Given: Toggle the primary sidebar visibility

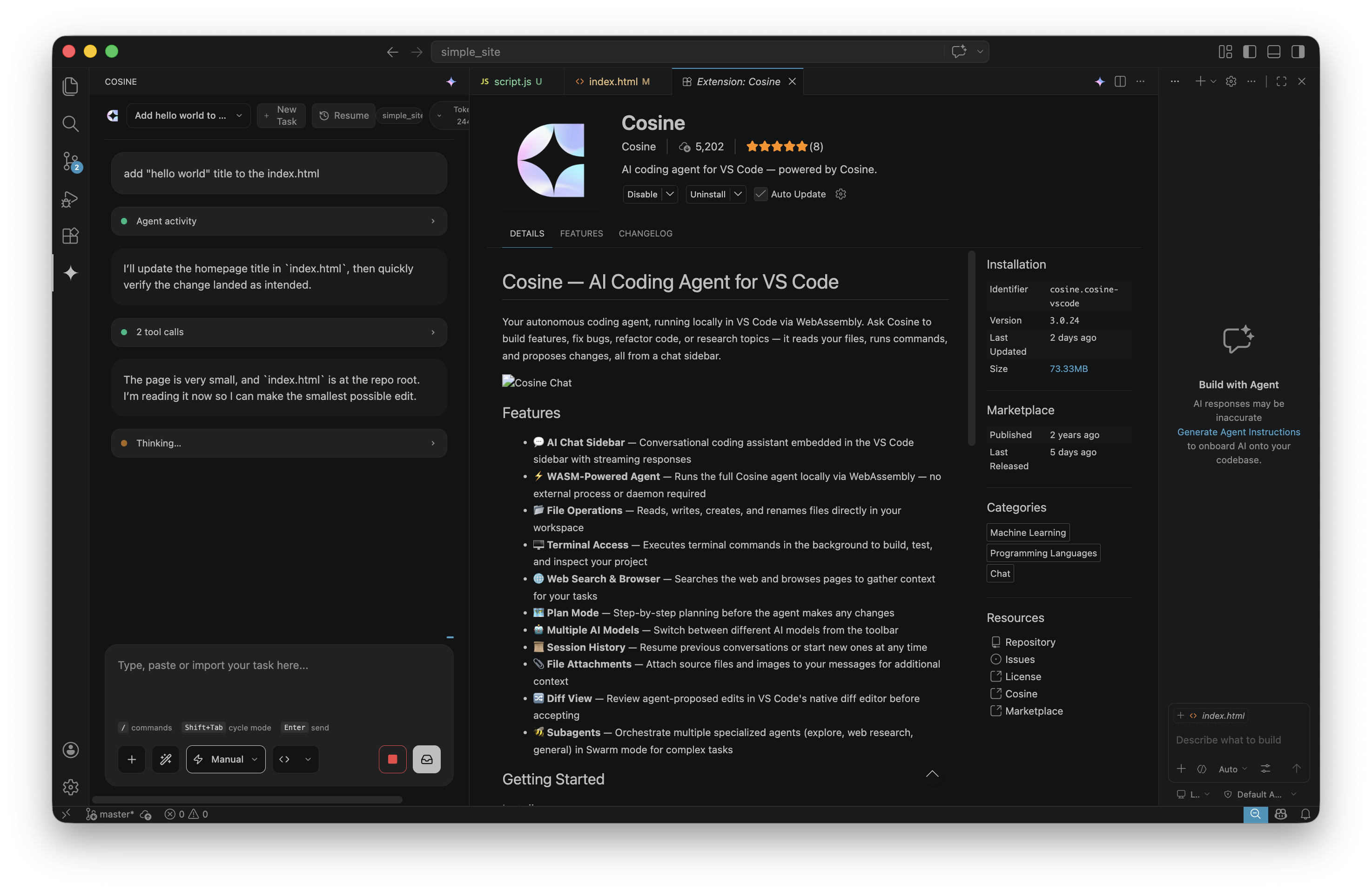Looking at the screenshot, I should point(1249,51).
